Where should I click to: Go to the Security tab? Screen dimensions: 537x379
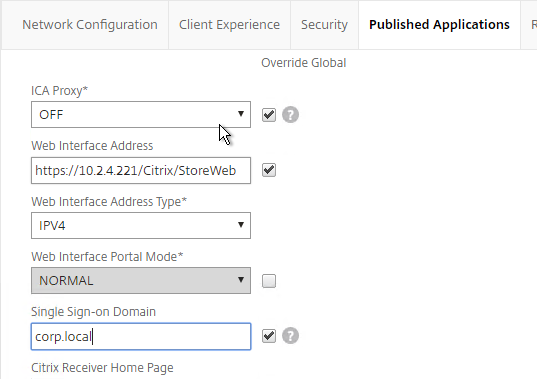(x=324, y=25)
